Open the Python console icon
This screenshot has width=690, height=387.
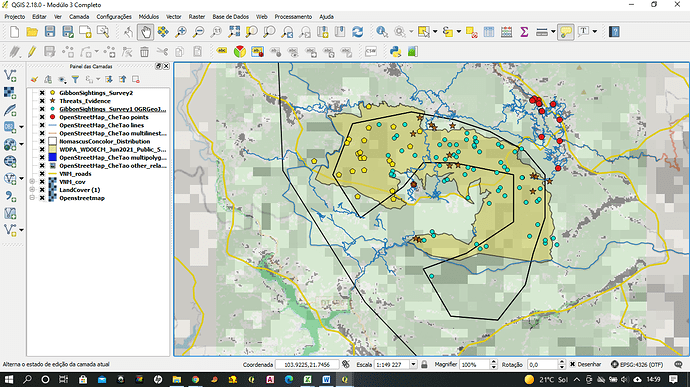coord(395,52)
